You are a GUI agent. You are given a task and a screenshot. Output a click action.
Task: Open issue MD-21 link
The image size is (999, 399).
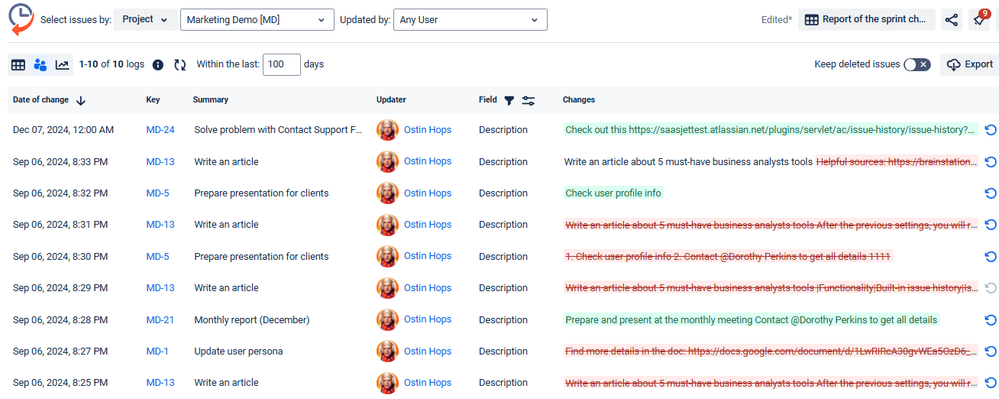160,319
